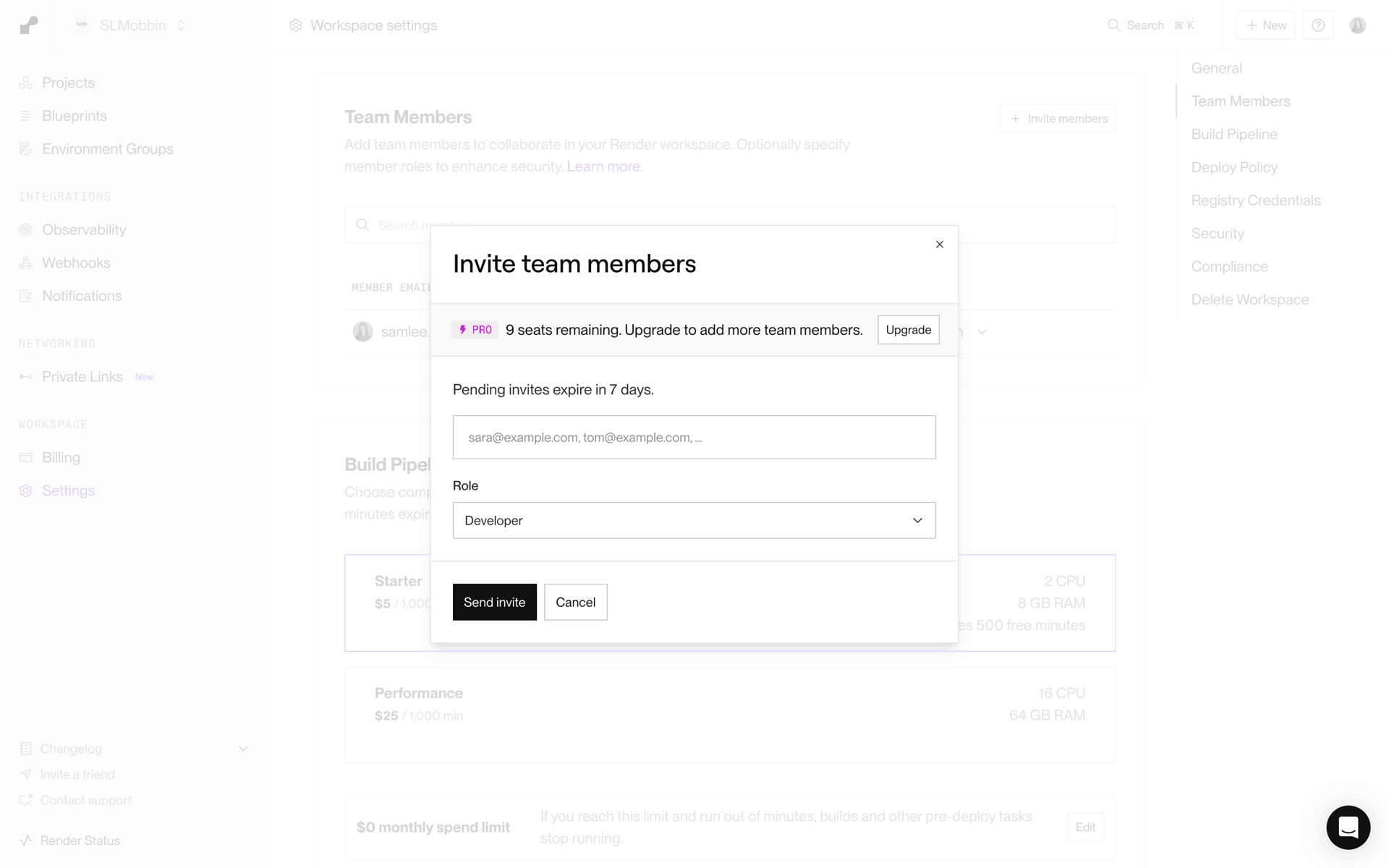Close the Invite team members dialog

coord(939,244)
